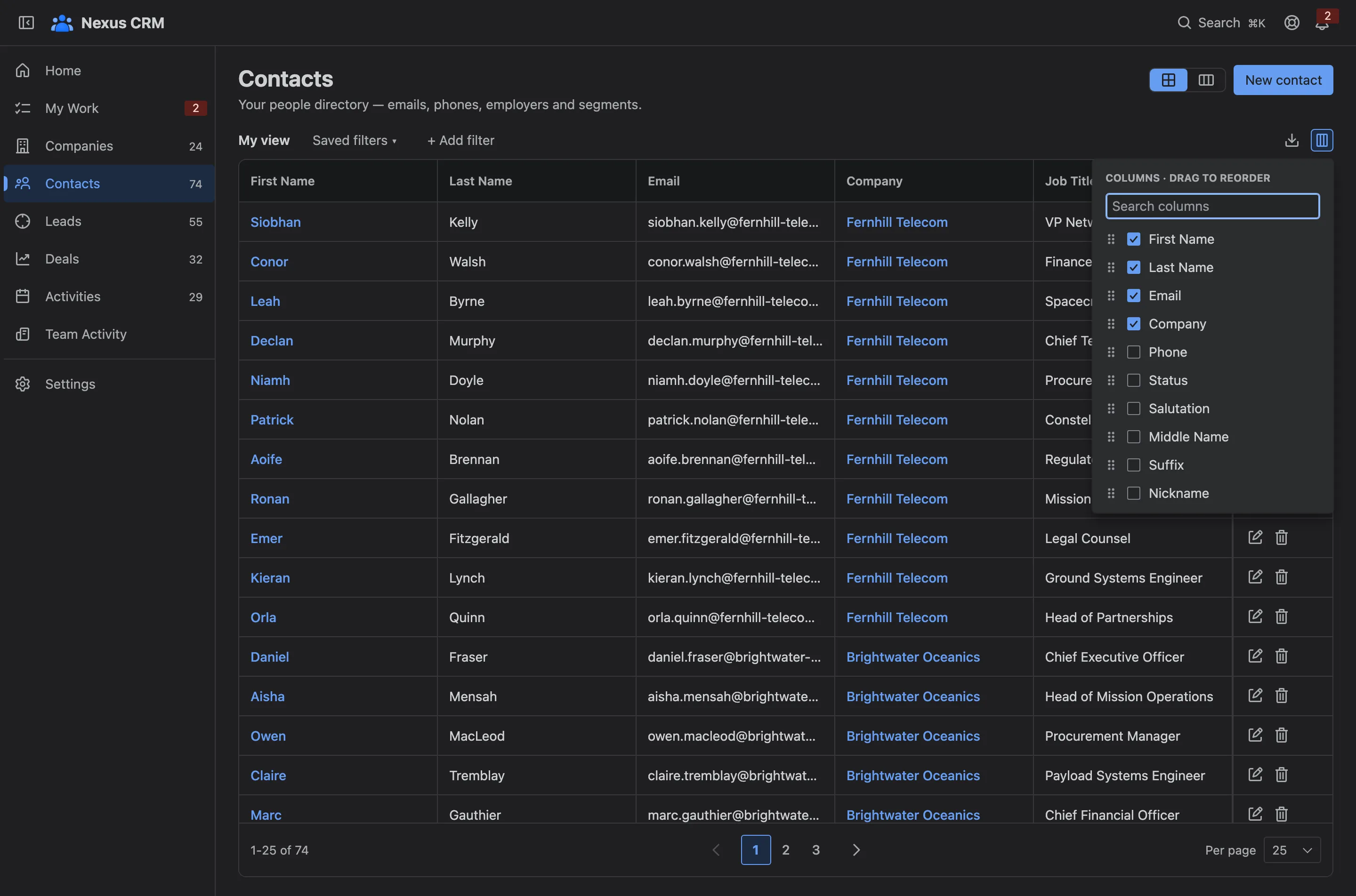Delete the Aisha Mensah row
Screen dimensions: 1356x896
[1282, 695]
